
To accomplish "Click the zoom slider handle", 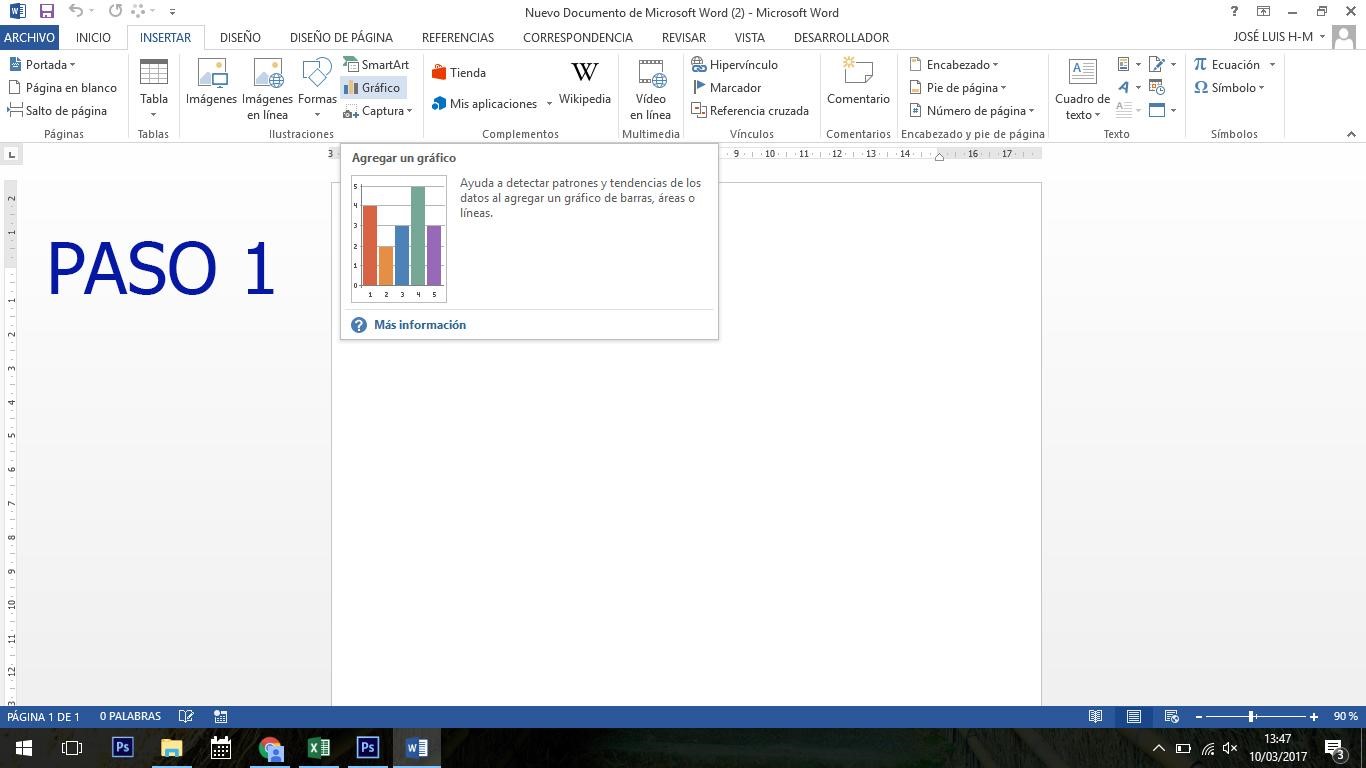I will pos(1251,717).
